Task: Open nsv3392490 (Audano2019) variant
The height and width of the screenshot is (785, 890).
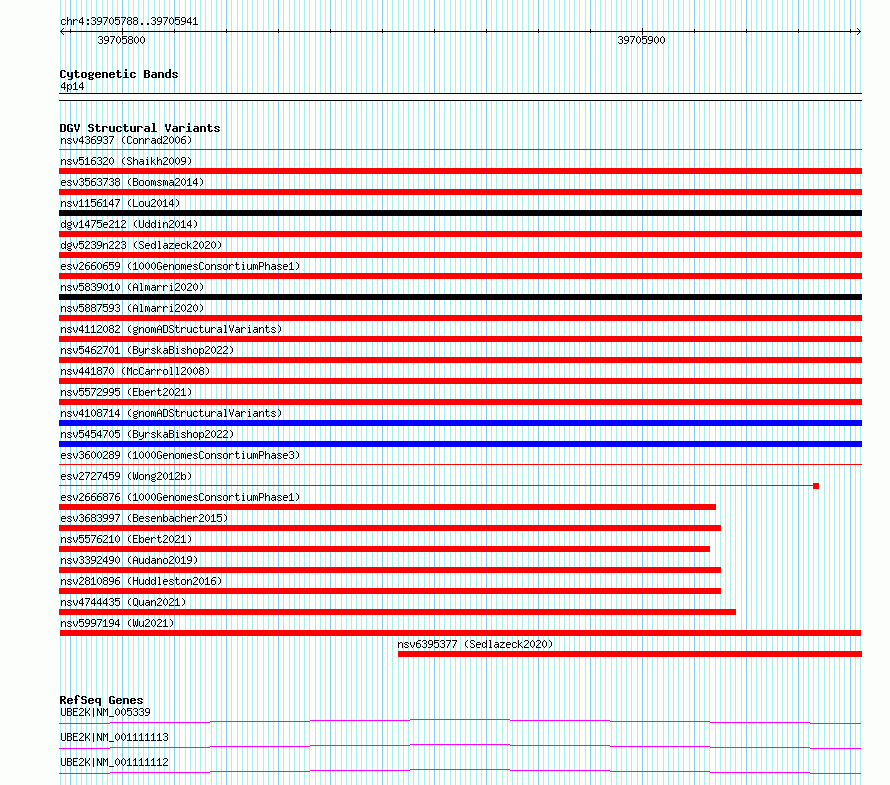Action: pos(129,560)
